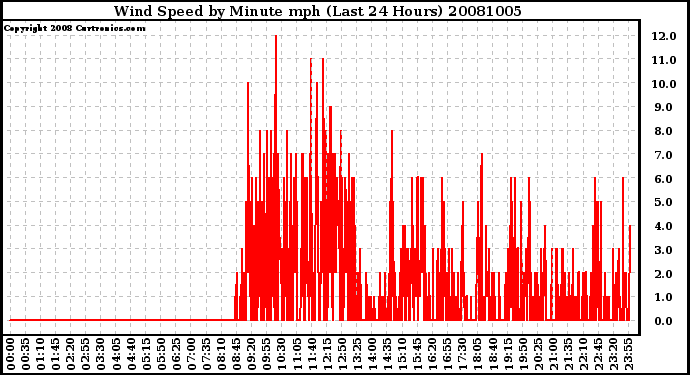The width and height of the screenshot is (690, 375).
Task: Click the 11:05 time axis label
Action: [x=297, y=354]
